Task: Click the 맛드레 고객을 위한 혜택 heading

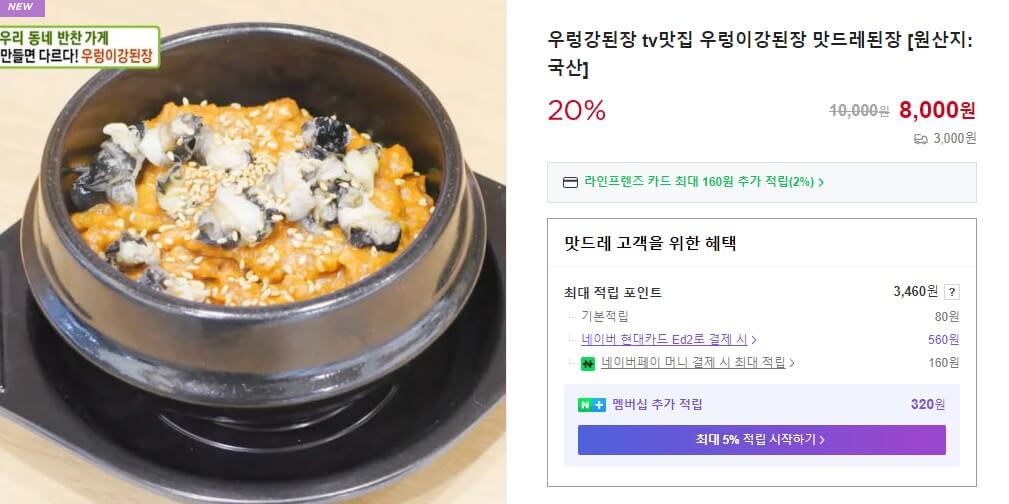Action: pos(650,243)
